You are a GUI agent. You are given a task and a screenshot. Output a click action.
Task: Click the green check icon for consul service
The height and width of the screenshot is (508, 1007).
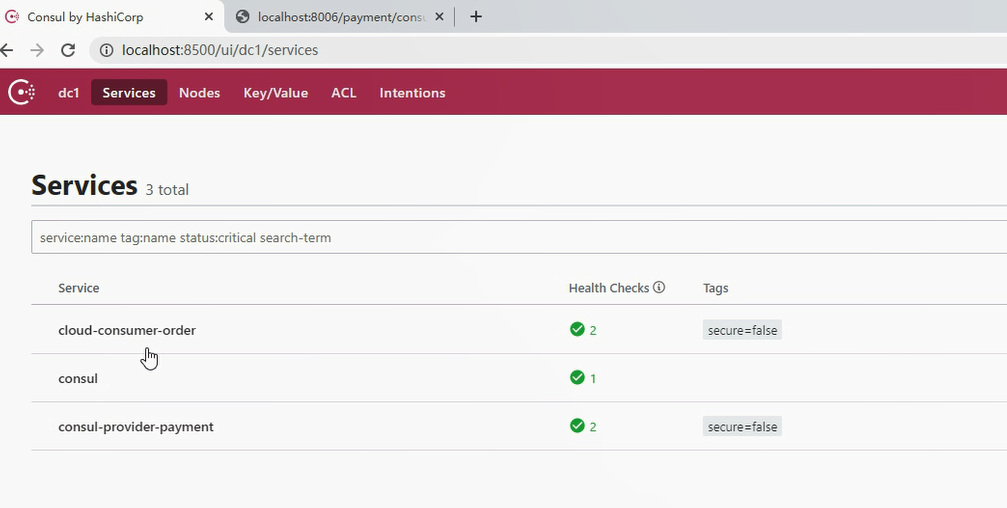pos(577,377)
